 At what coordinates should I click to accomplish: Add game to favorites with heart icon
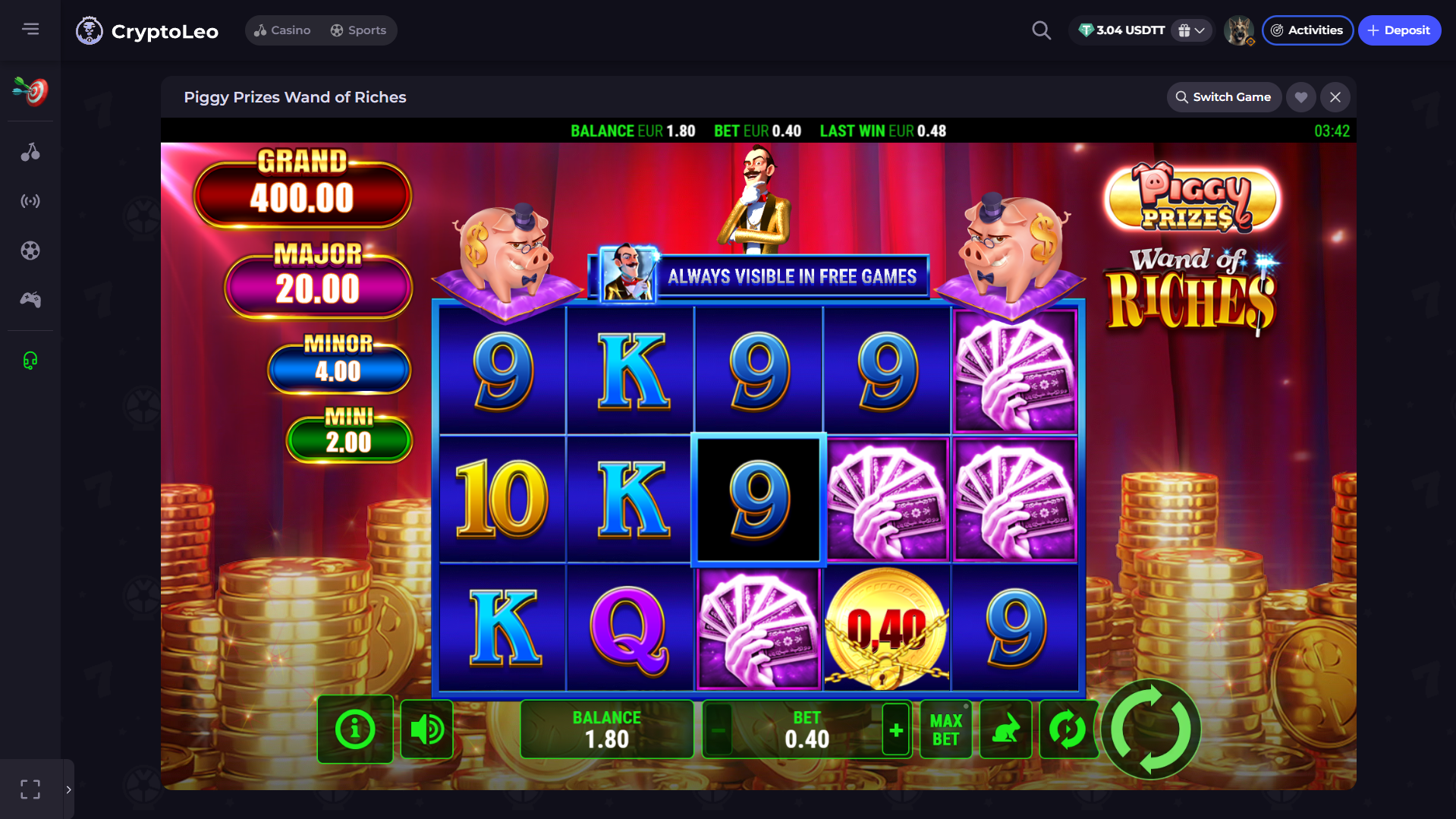[x=1300, y=97]
